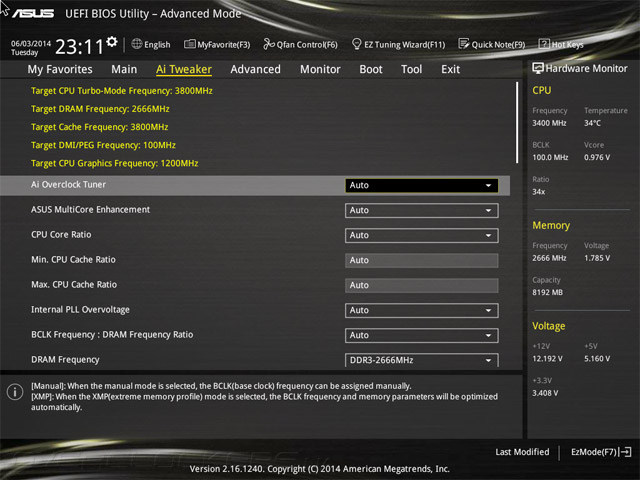Click the Hot Keys question mark icon
Screen dimensions: 640x480
coord(544,44)
